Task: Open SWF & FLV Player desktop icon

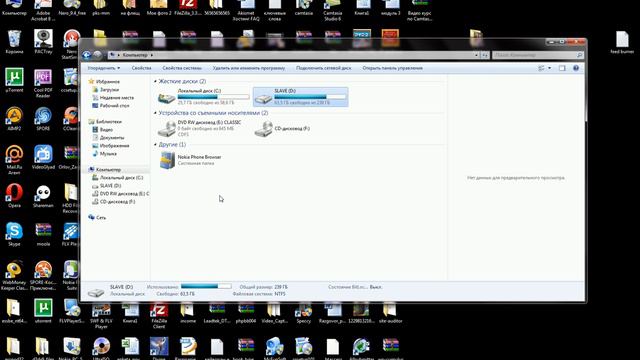Action: coord(101,316)
